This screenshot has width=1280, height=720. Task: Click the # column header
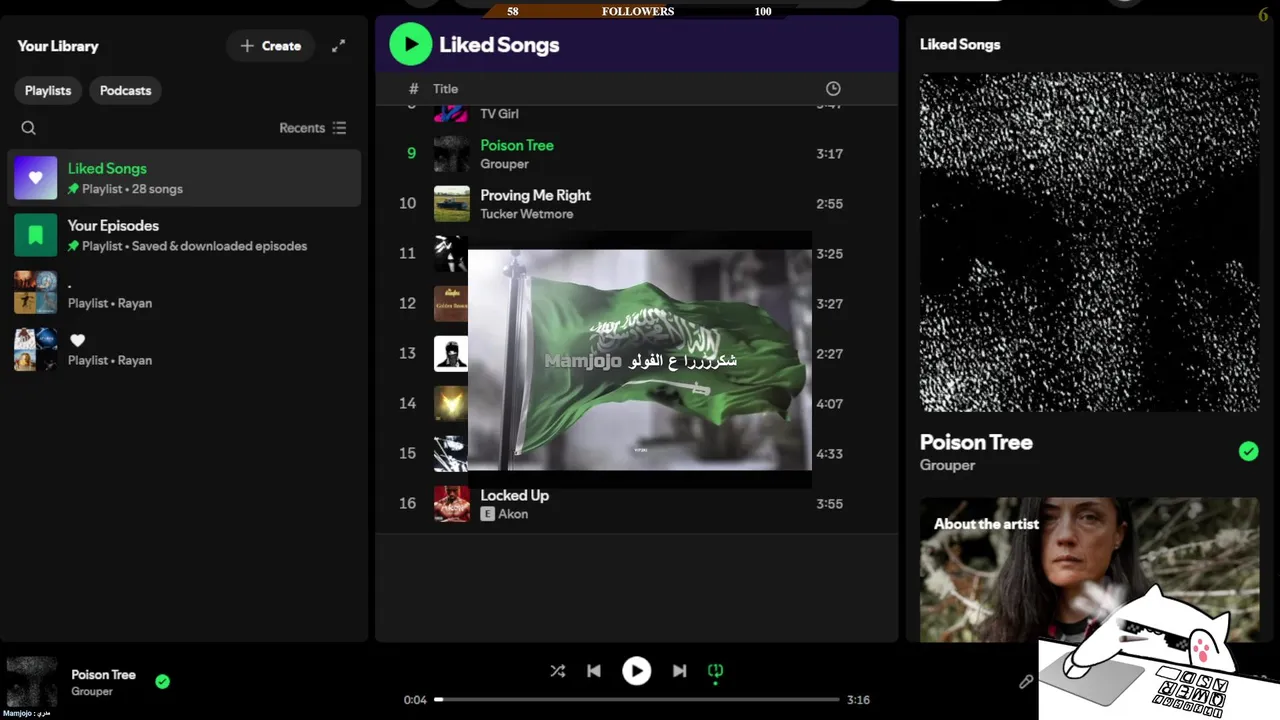pyautogui.click(x=413, y=89)
